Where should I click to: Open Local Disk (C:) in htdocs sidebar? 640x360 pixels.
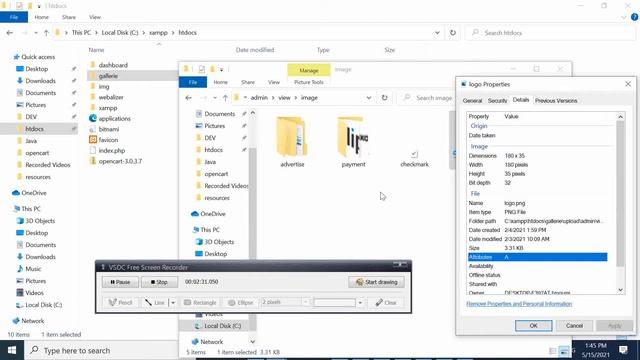coord(43,305)
